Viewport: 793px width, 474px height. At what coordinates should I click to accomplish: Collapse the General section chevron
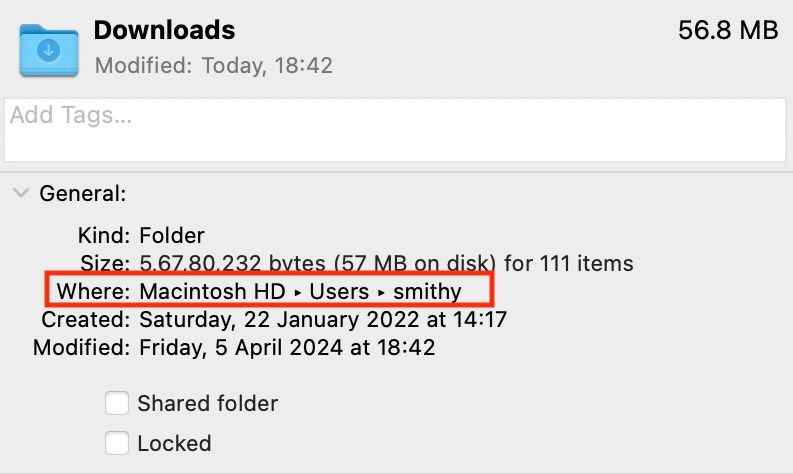pyautogui.click(x=20, y=193)
